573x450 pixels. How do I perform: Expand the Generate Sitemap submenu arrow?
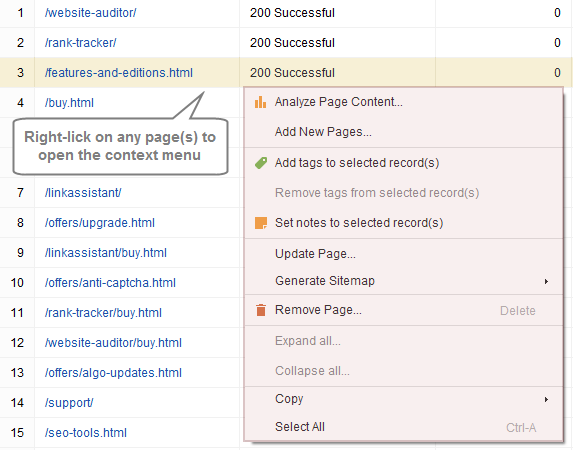click(x=546, y=281)
